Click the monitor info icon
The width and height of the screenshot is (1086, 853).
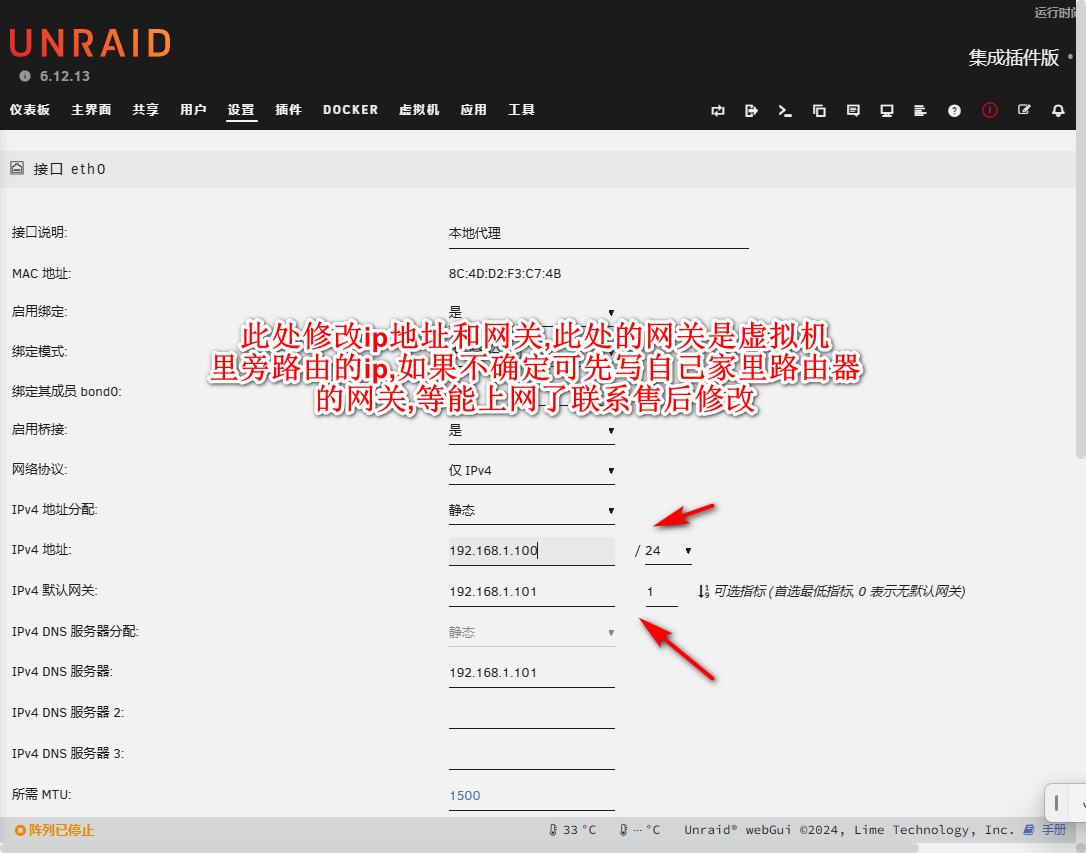(x=887, y=111)
